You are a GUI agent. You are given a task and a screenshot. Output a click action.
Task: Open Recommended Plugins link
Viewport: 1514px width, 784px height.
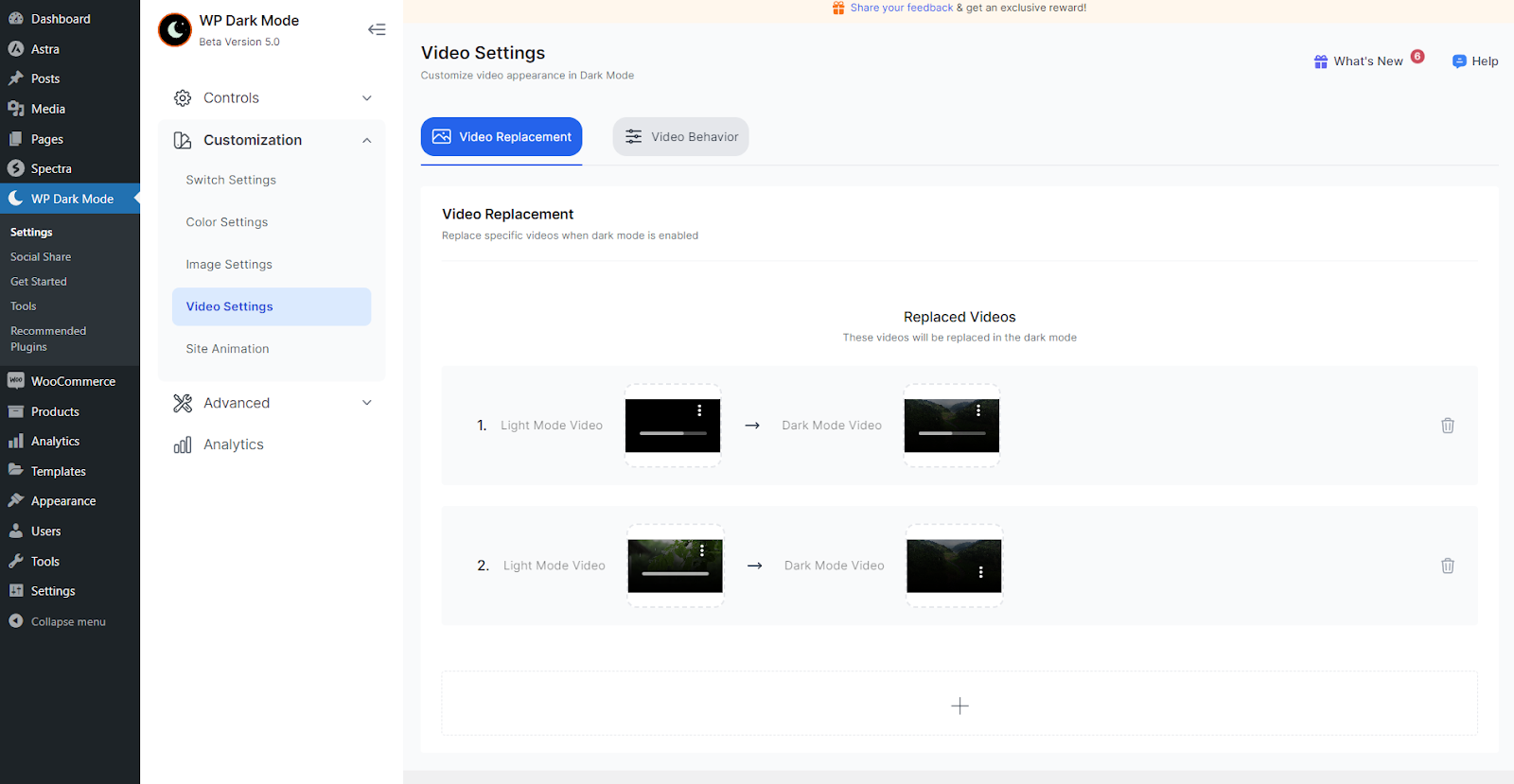click(48, 339)
